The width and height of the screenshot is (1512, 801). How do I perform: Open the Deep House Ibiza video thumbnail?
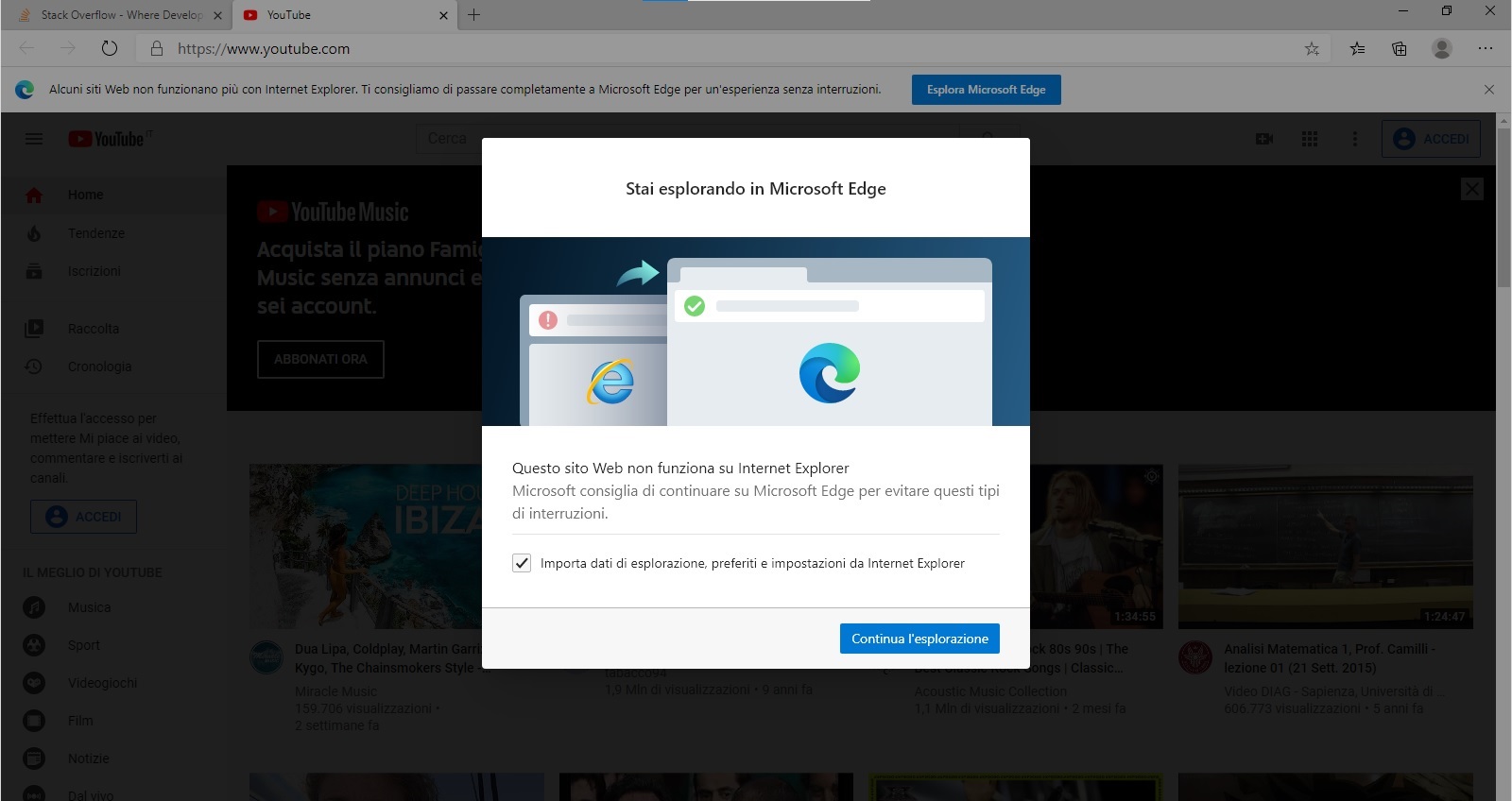tap(366, 546)
